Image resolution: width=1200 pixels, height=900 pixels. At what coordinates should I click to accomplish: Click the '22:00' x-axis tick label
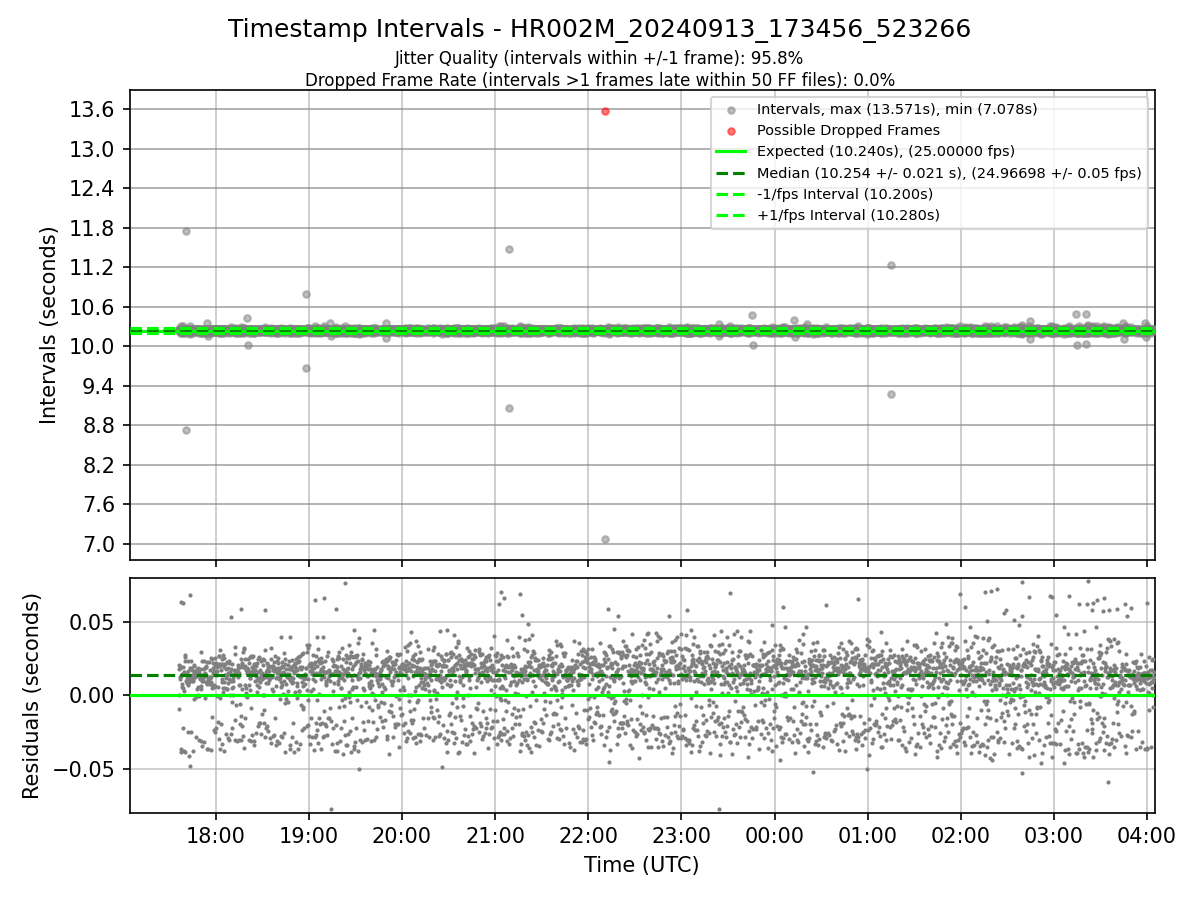click(x=588, y=835)
